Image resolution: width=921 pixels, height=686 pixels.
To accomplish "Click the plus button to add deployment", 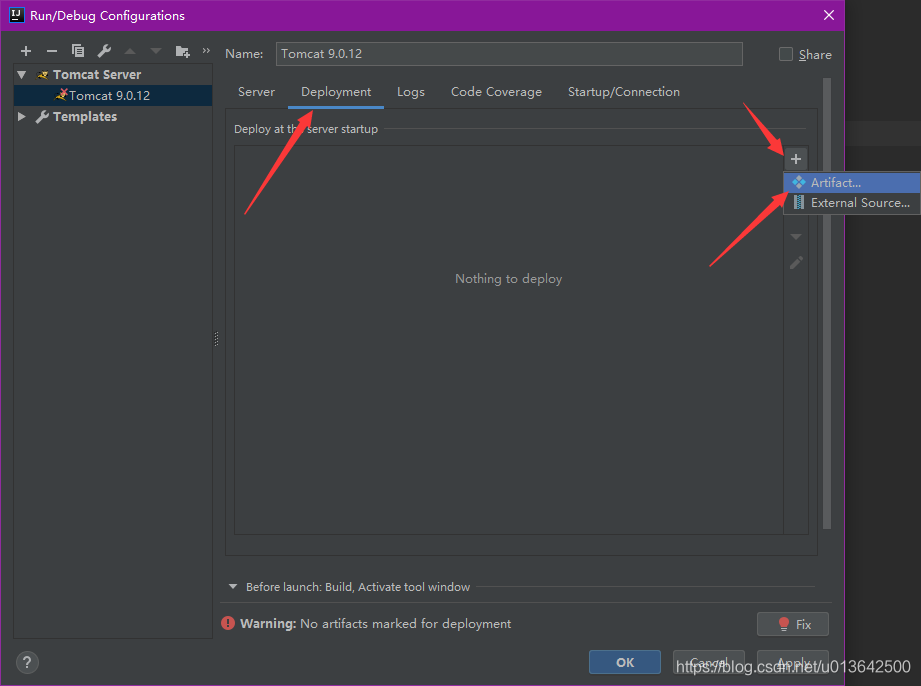I will tap(796, 159).
